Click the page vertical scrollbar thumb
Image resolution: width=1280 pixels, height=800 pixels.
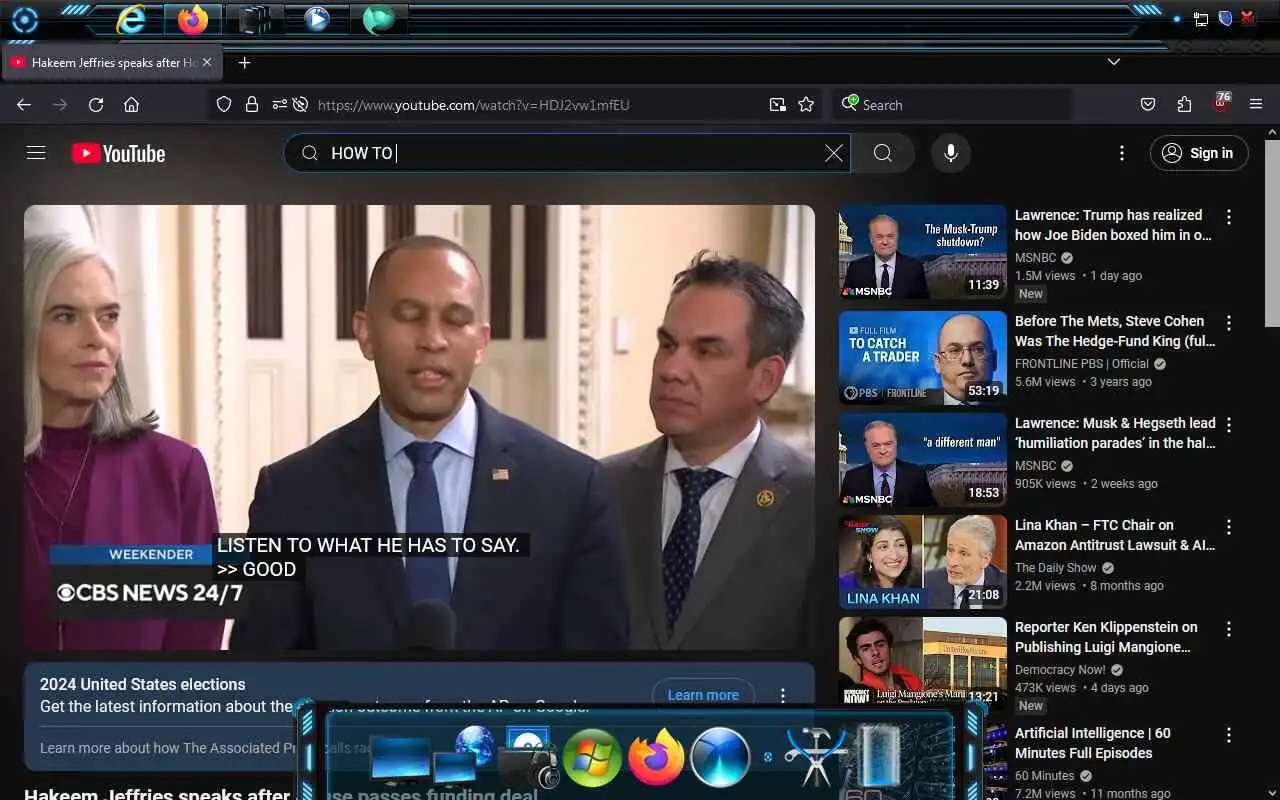pos(1272,233)
